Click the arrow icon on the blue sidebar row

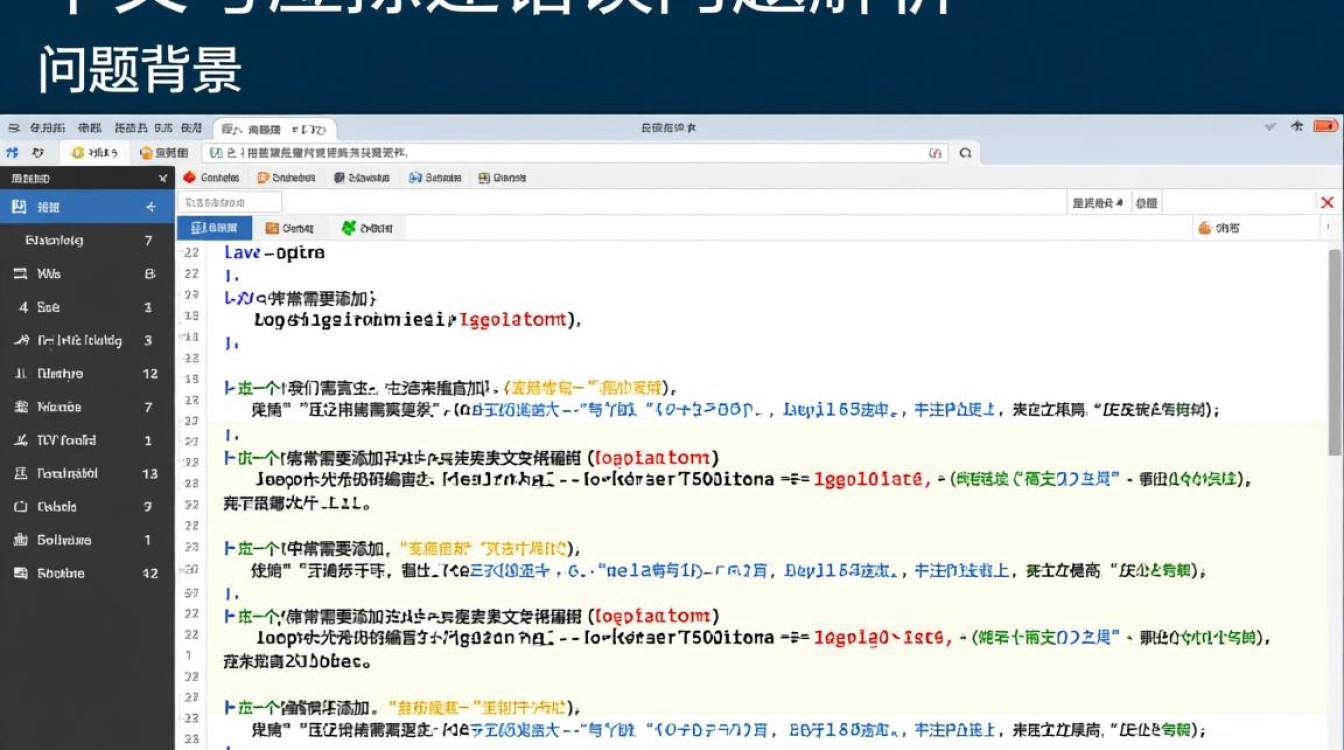tap(151, 207)
